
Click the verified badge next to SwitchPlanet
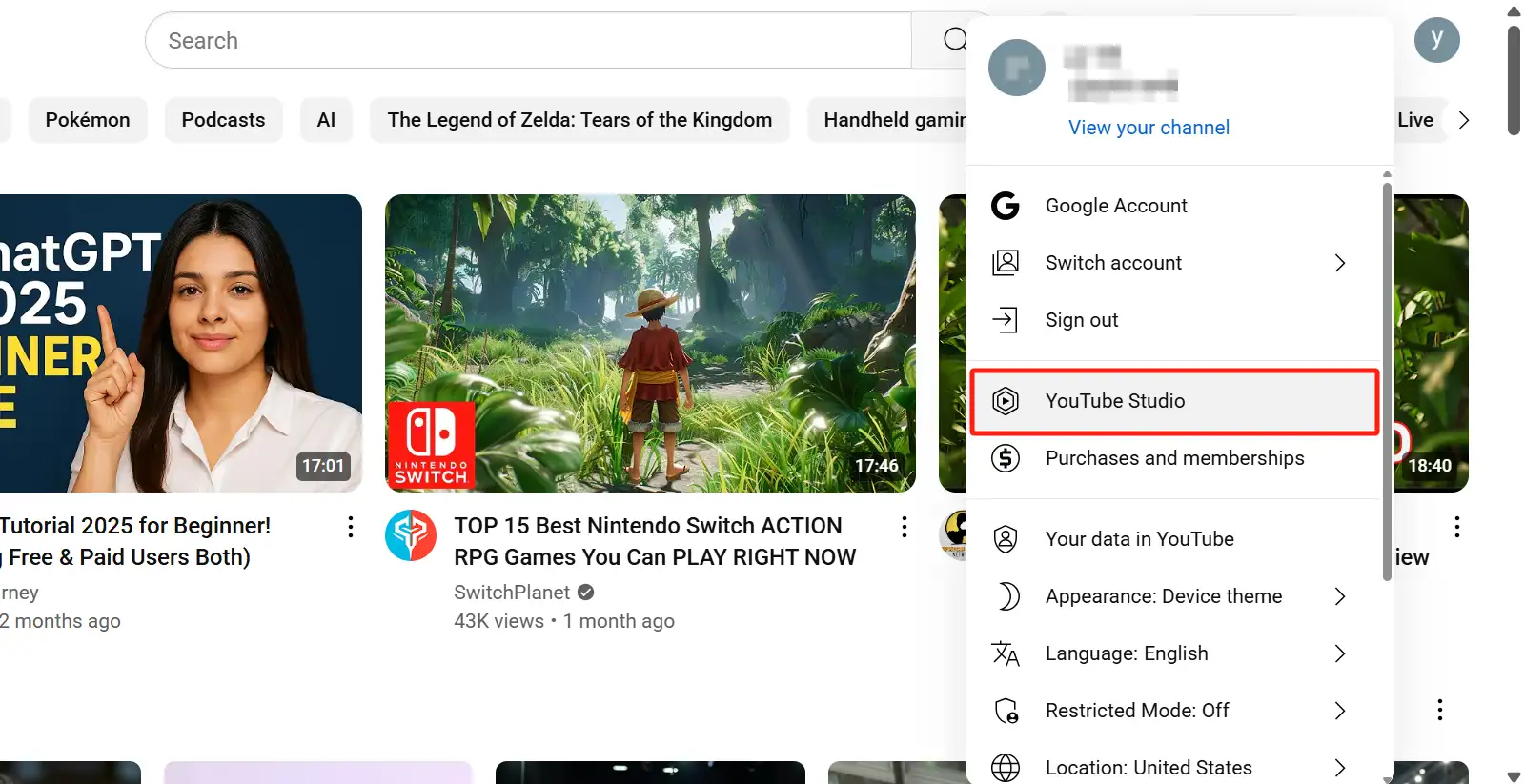coord(586,593)
